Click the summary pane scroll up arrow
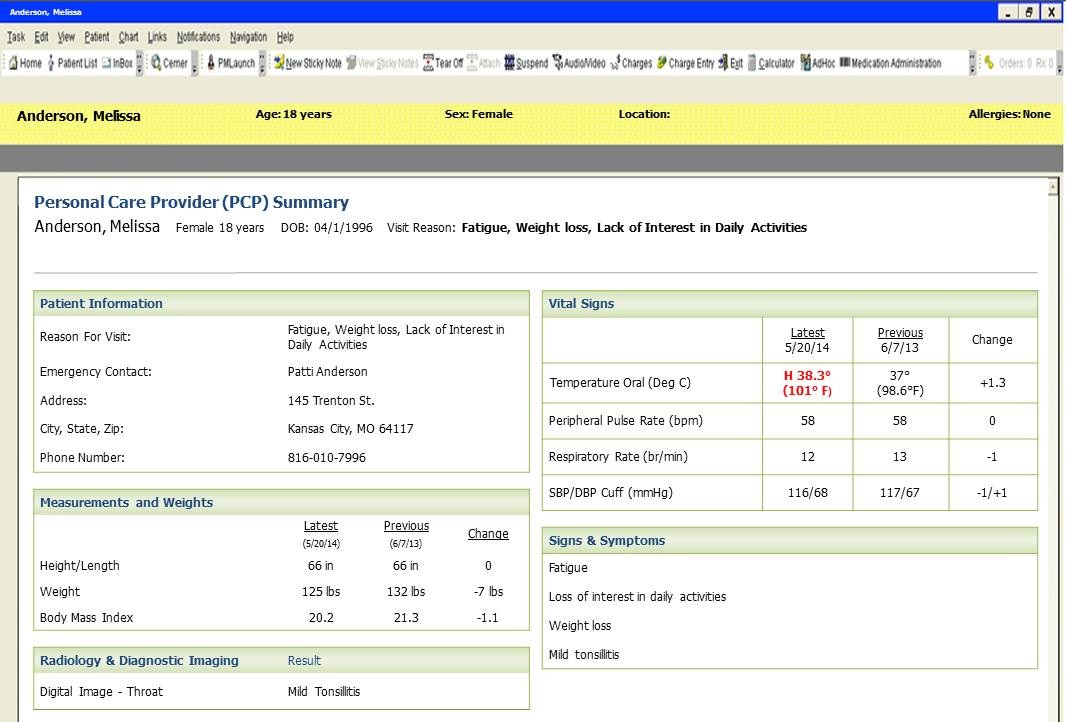 1053,186
